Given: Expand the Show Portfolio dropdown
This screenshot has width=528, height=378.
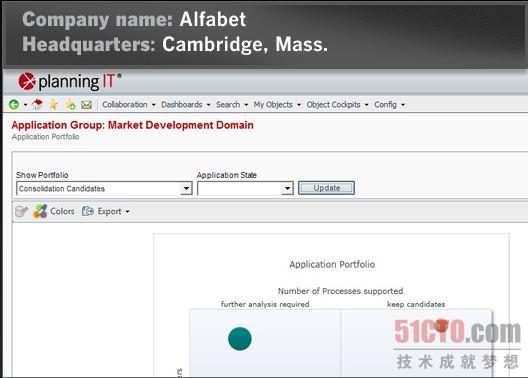Looking at the screenshot, I should coord(186,188).
